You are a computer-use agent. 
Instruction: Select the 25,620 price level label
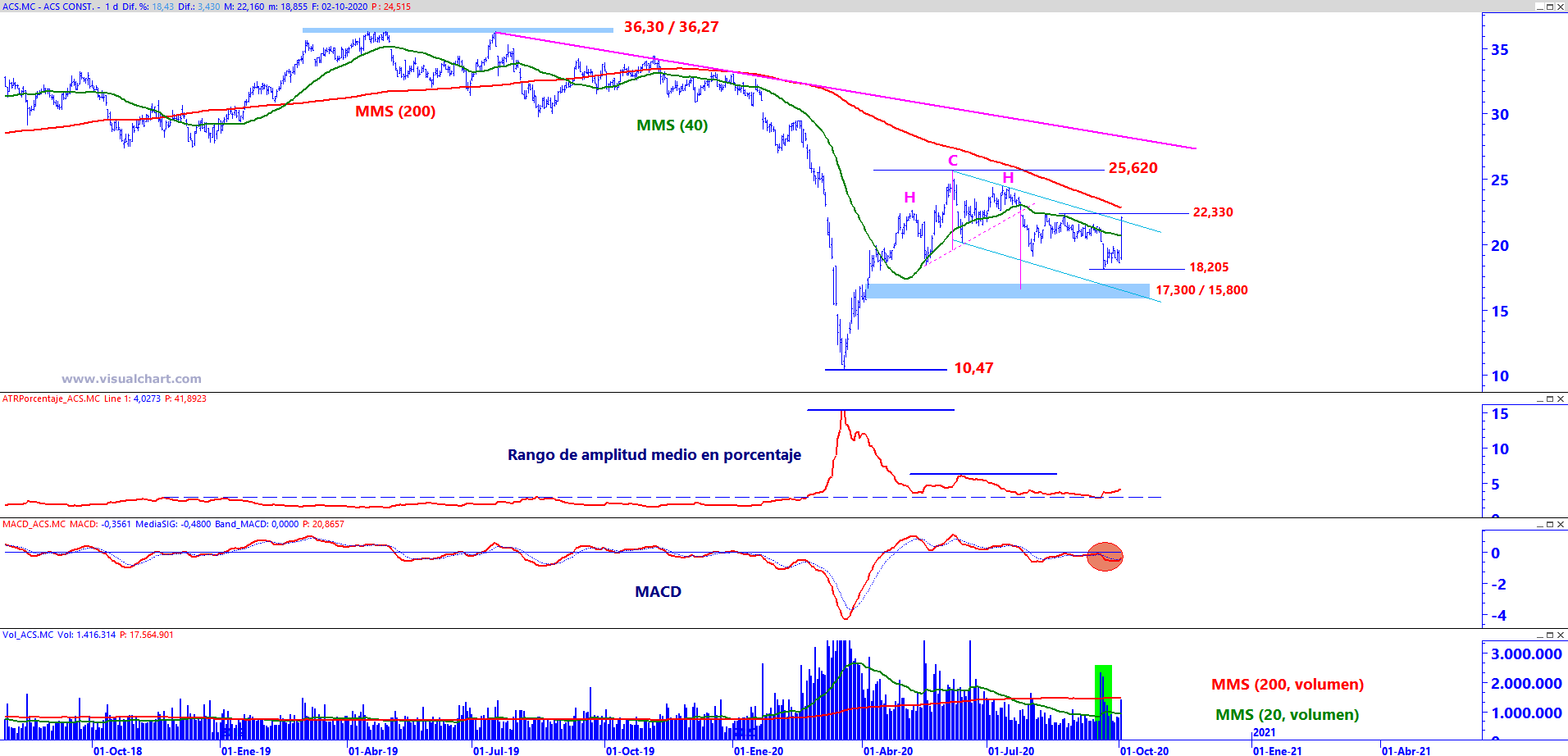[x=1133, y=168]
